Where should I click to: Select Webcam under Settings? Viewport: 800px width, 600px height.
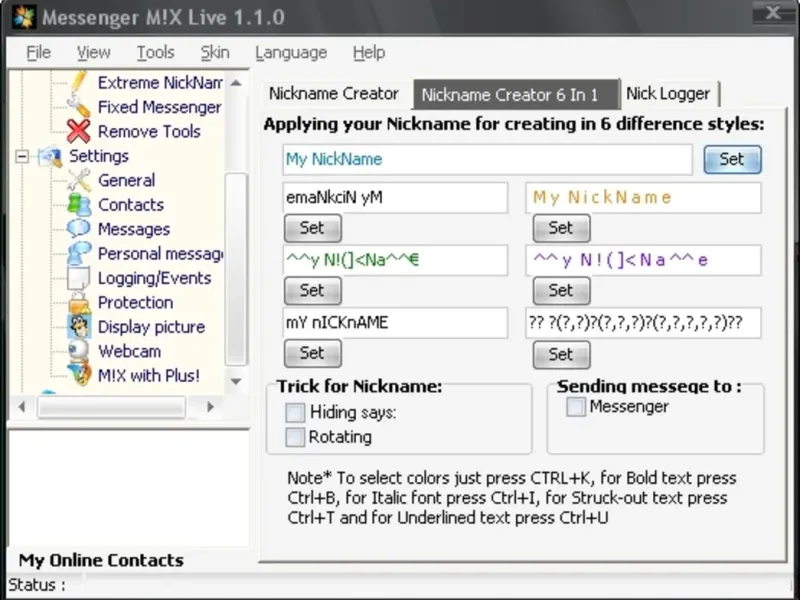(129, 351)
